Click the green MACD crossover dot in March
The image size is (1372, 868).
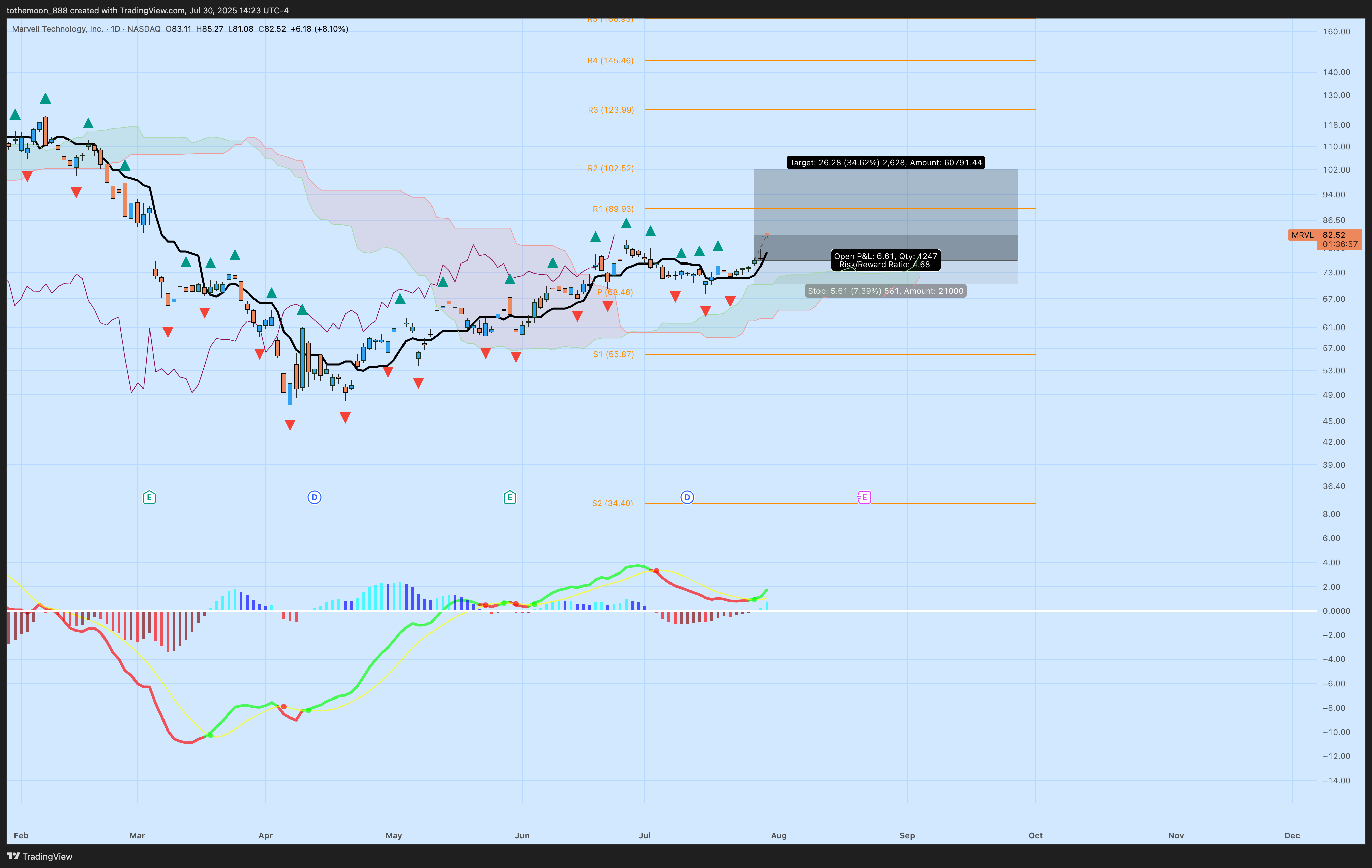pyautogui.click(x=210, y=735)
